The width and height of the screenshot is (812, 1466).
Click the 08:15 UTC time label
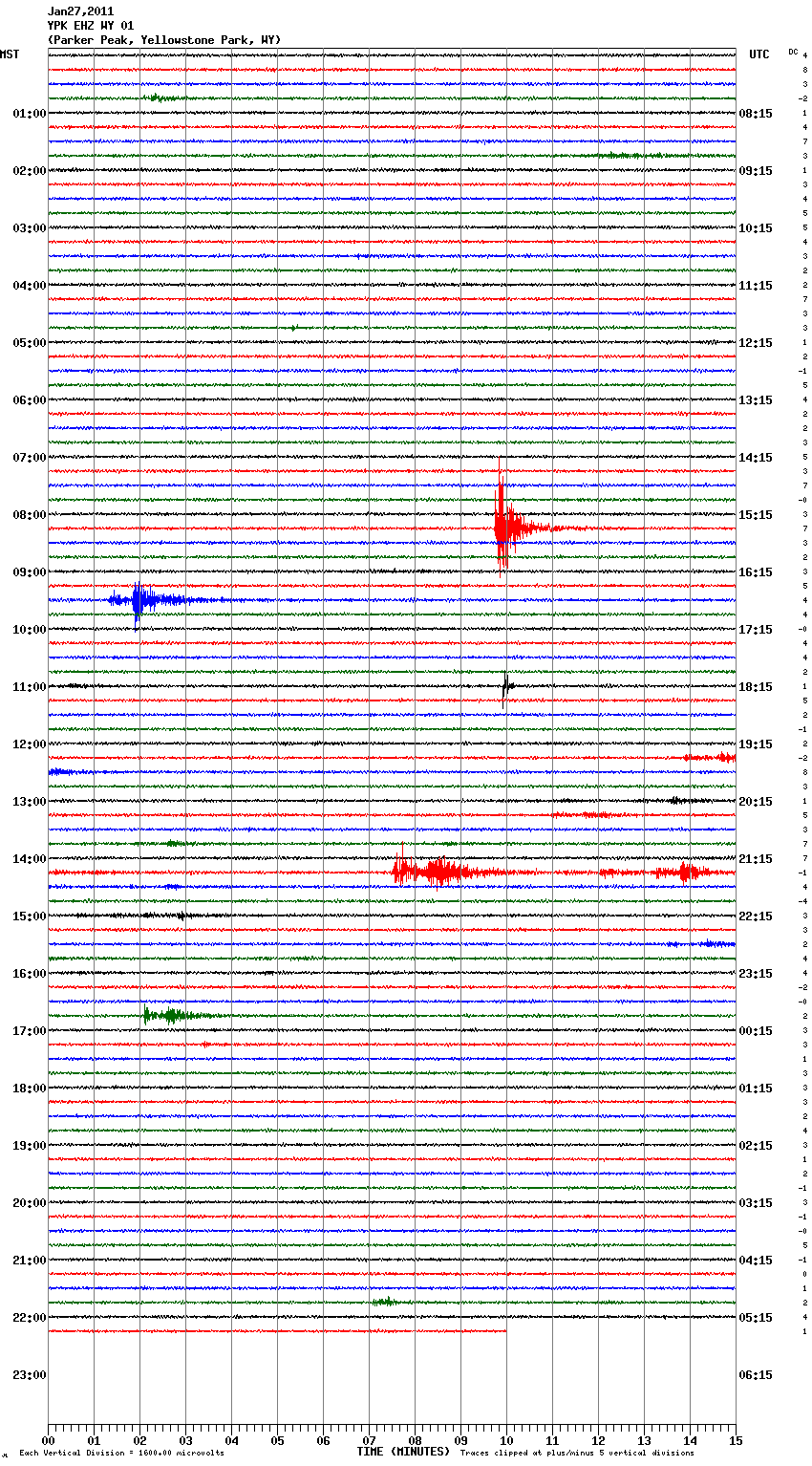click(756, 114)
